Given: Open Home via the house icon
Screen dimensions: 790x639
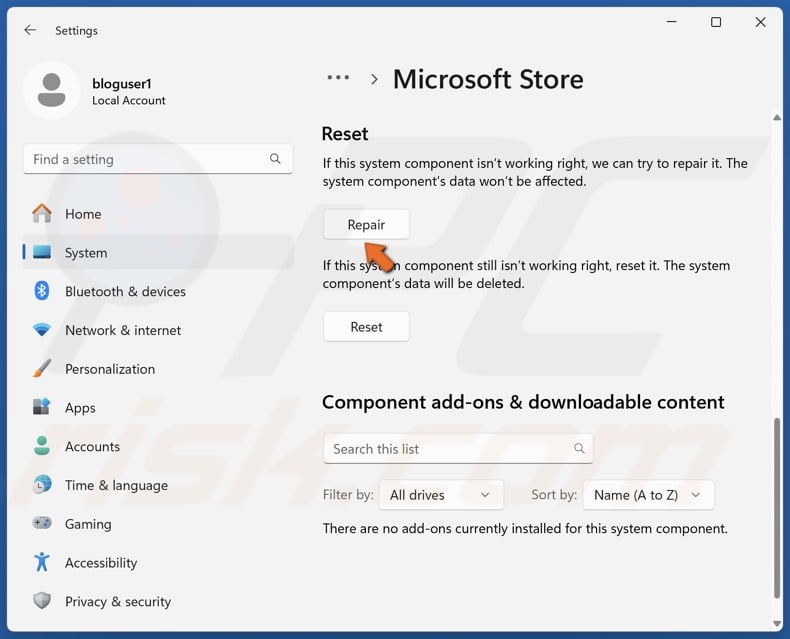Looking at the screenshot, I should [42, 214].
